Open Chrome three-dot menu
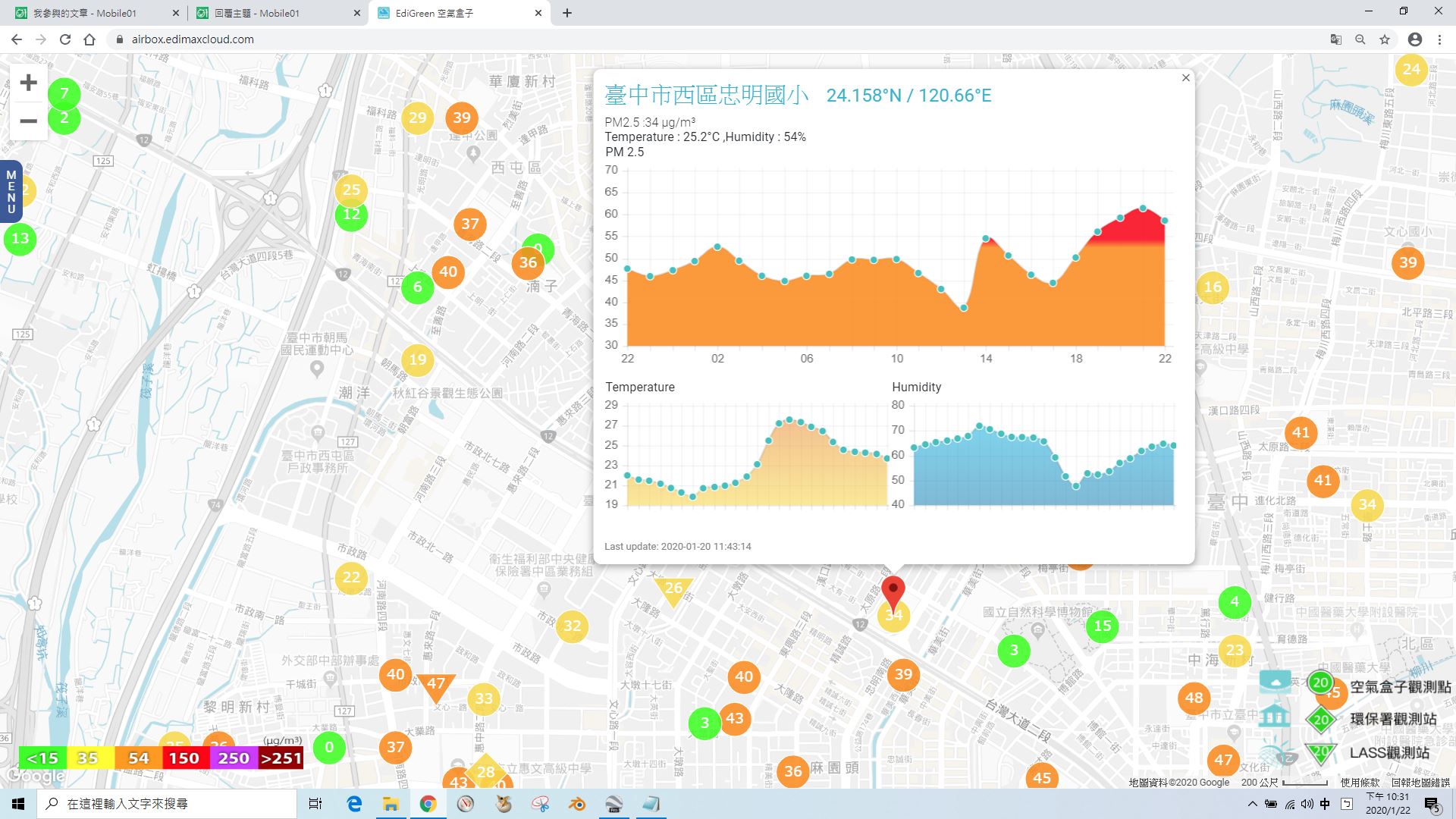Viewport: 1456px width, 819px height. [x=1439, y=39]
